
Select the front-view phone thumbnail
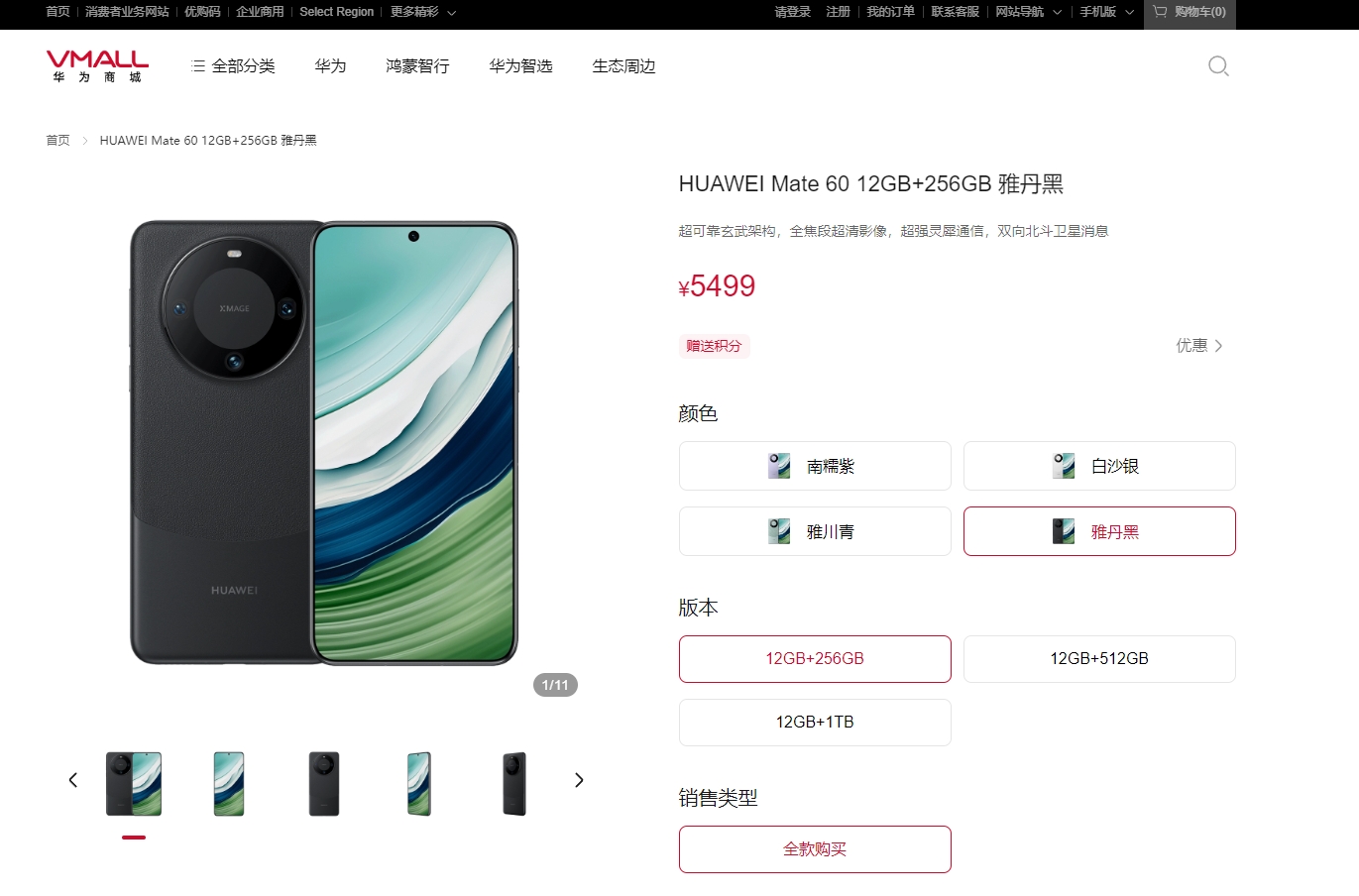[x=229, y=783]
